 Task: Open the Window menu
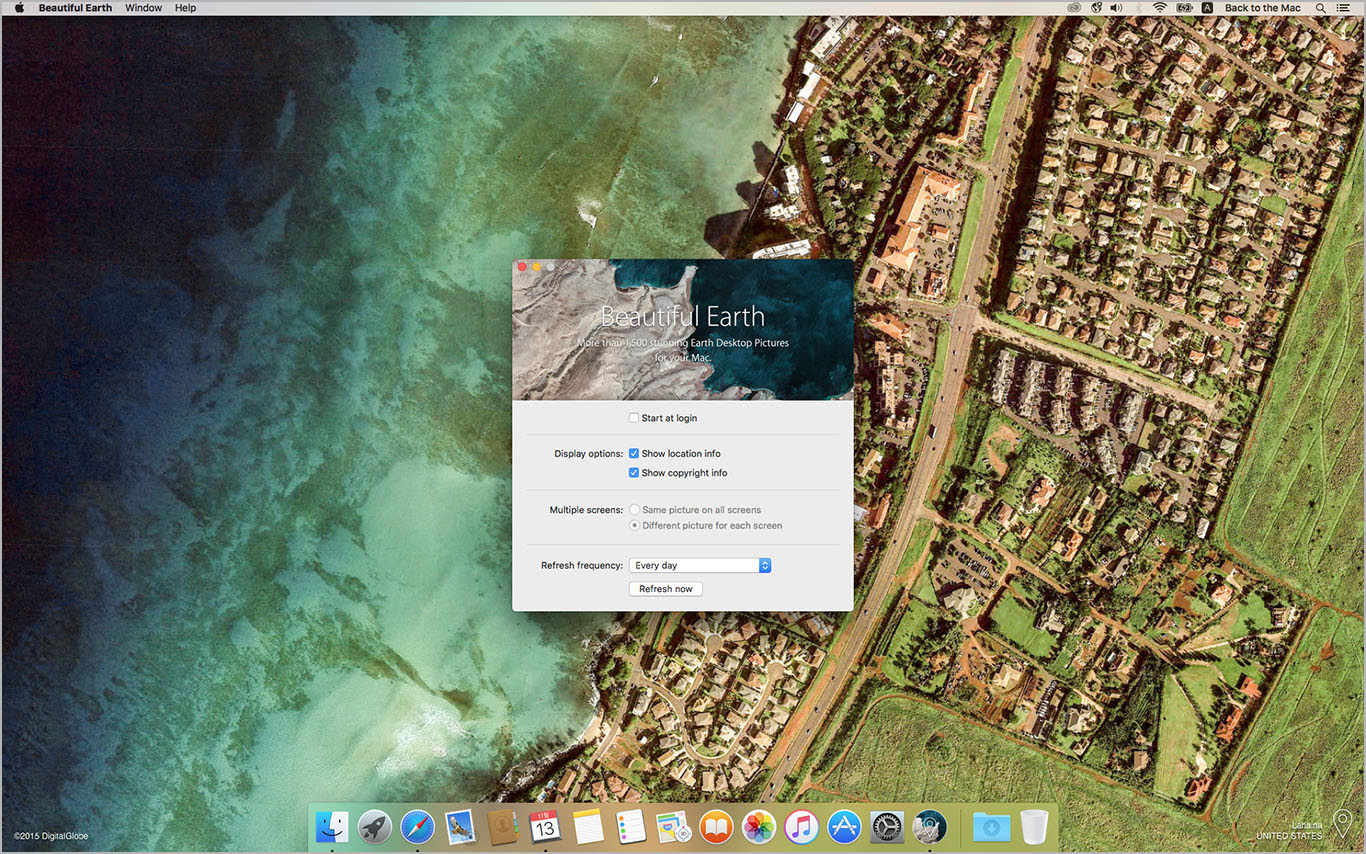[x=144, y=8]
